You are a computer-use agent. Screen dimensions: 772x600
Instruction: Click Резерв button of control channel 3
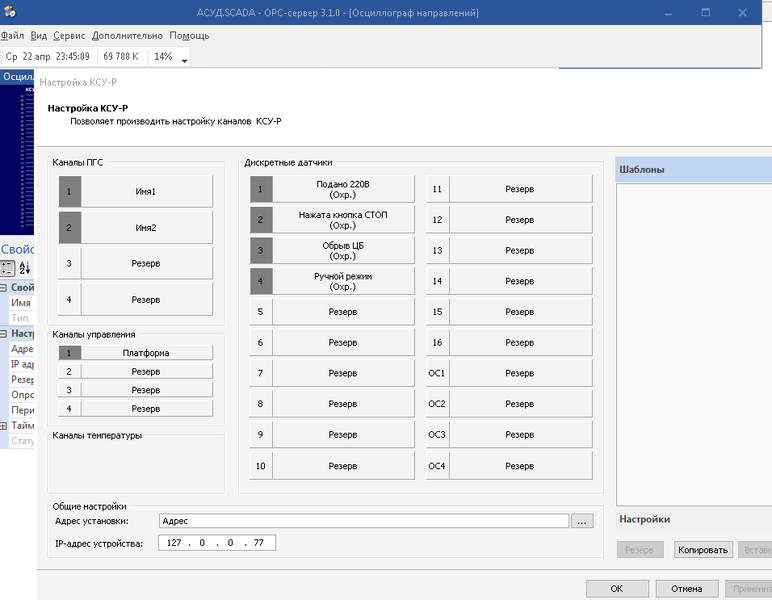click(147, 390)
